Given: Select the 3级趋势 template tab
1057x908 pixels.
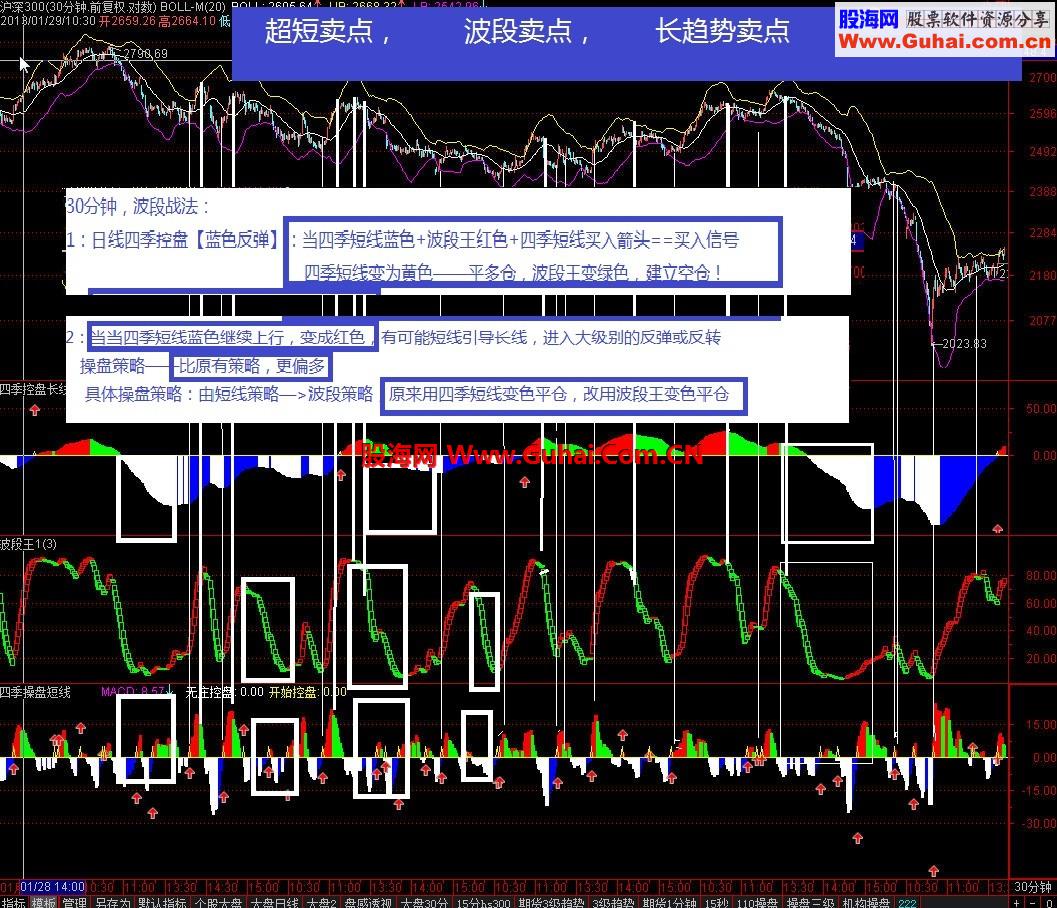Looking at the screenshot, I should pyautogui.click(x=613, y=903).
